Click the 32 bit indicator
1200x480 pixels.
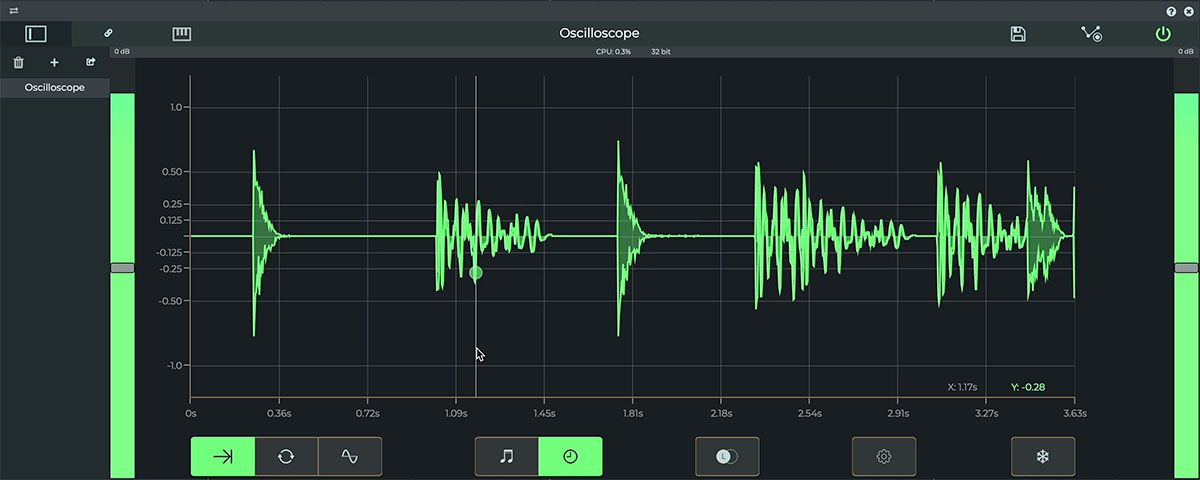pyautogui.click(x=661, y=51)
